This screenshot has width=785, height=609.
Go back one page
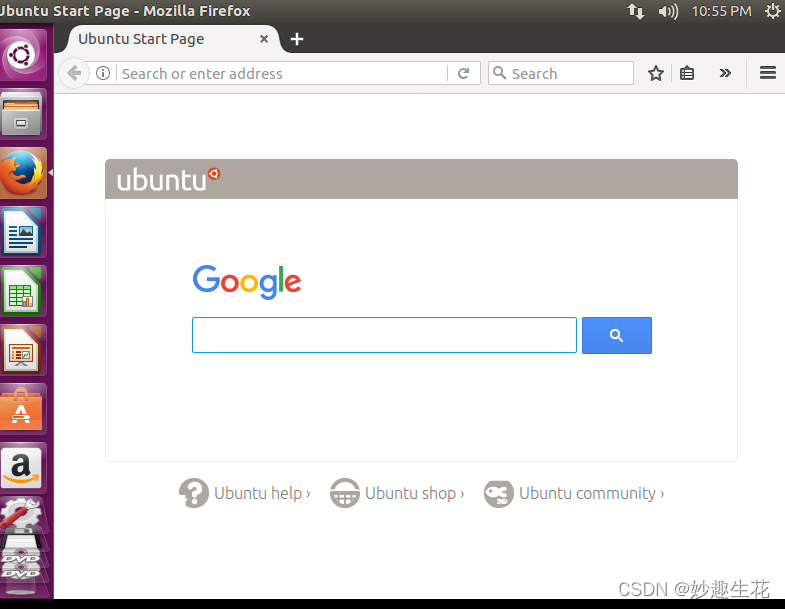pyautogui.click(x=74, y=74)
